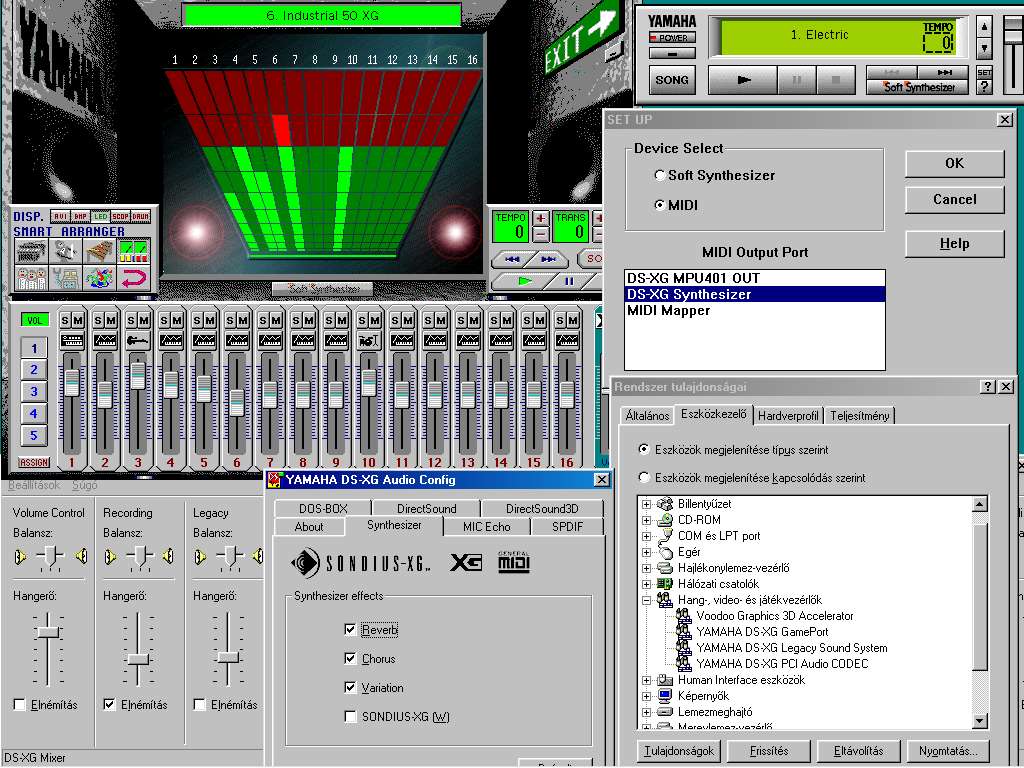Expand the COM és LPT port node

pos(646,536)
